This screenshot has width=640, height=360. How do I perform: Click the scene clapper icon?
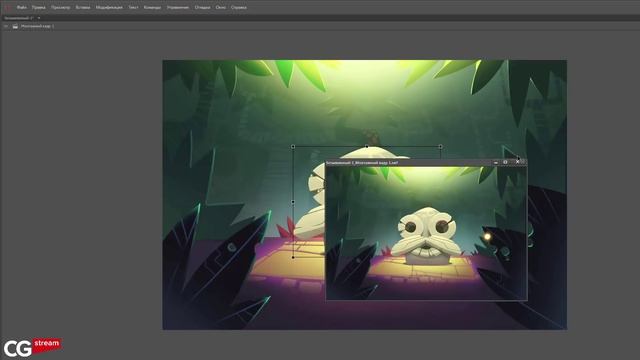click(15, 26)
